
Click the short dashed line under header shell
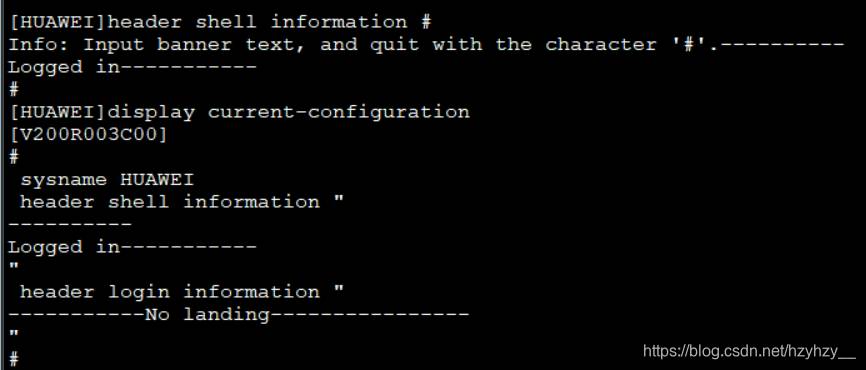coord(70,225)
